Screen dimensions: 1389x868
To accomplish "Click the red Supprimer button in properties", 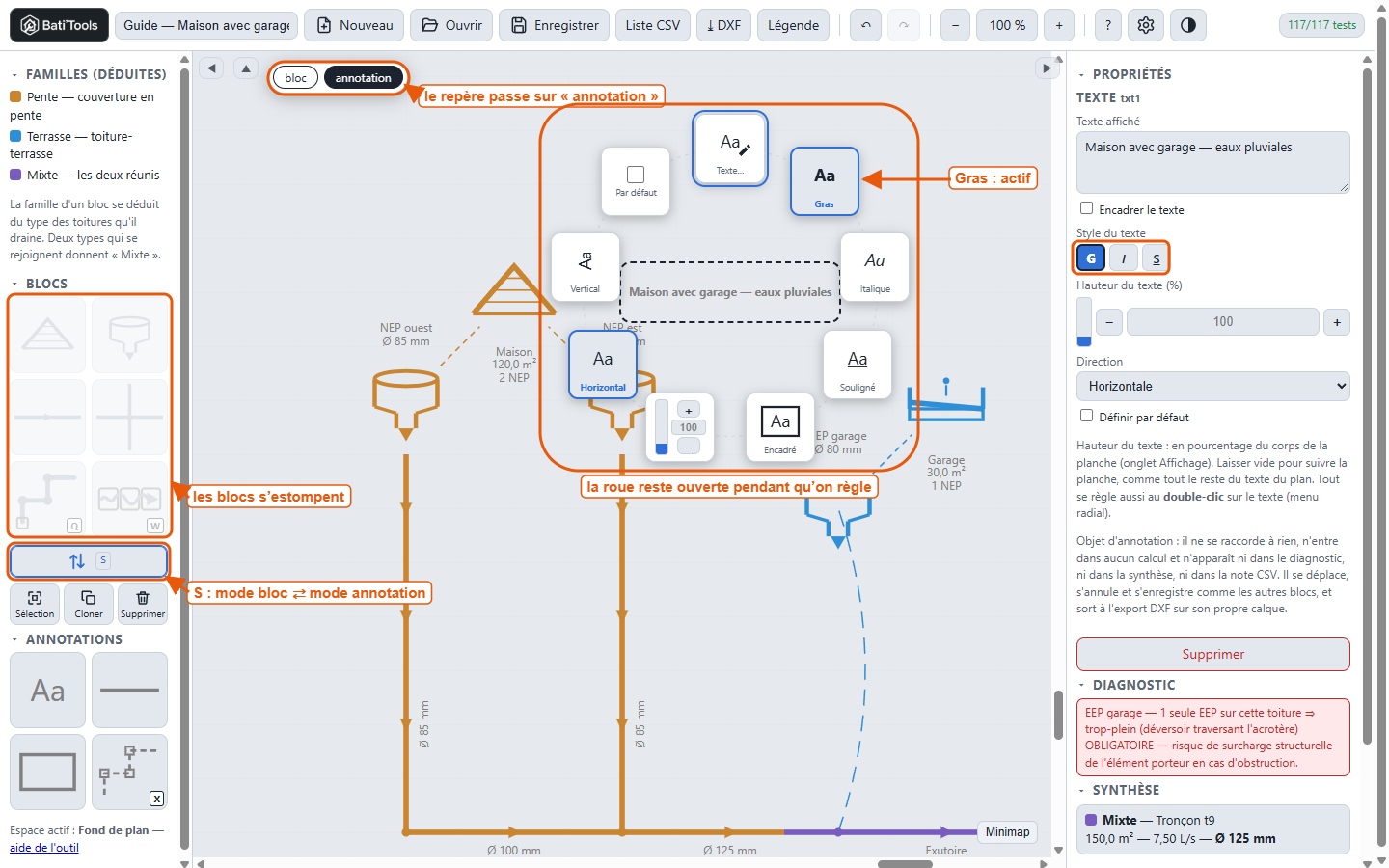I will pyautogui.click(x=1213, y=654).
